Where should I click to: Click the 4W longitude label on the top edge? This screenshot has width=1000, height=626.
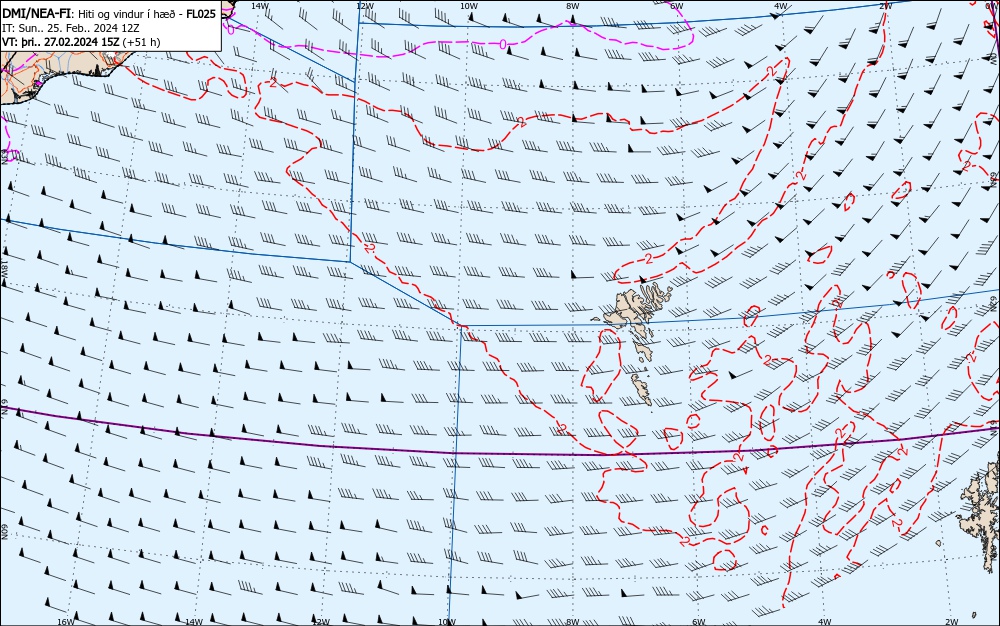coord(781,6)
